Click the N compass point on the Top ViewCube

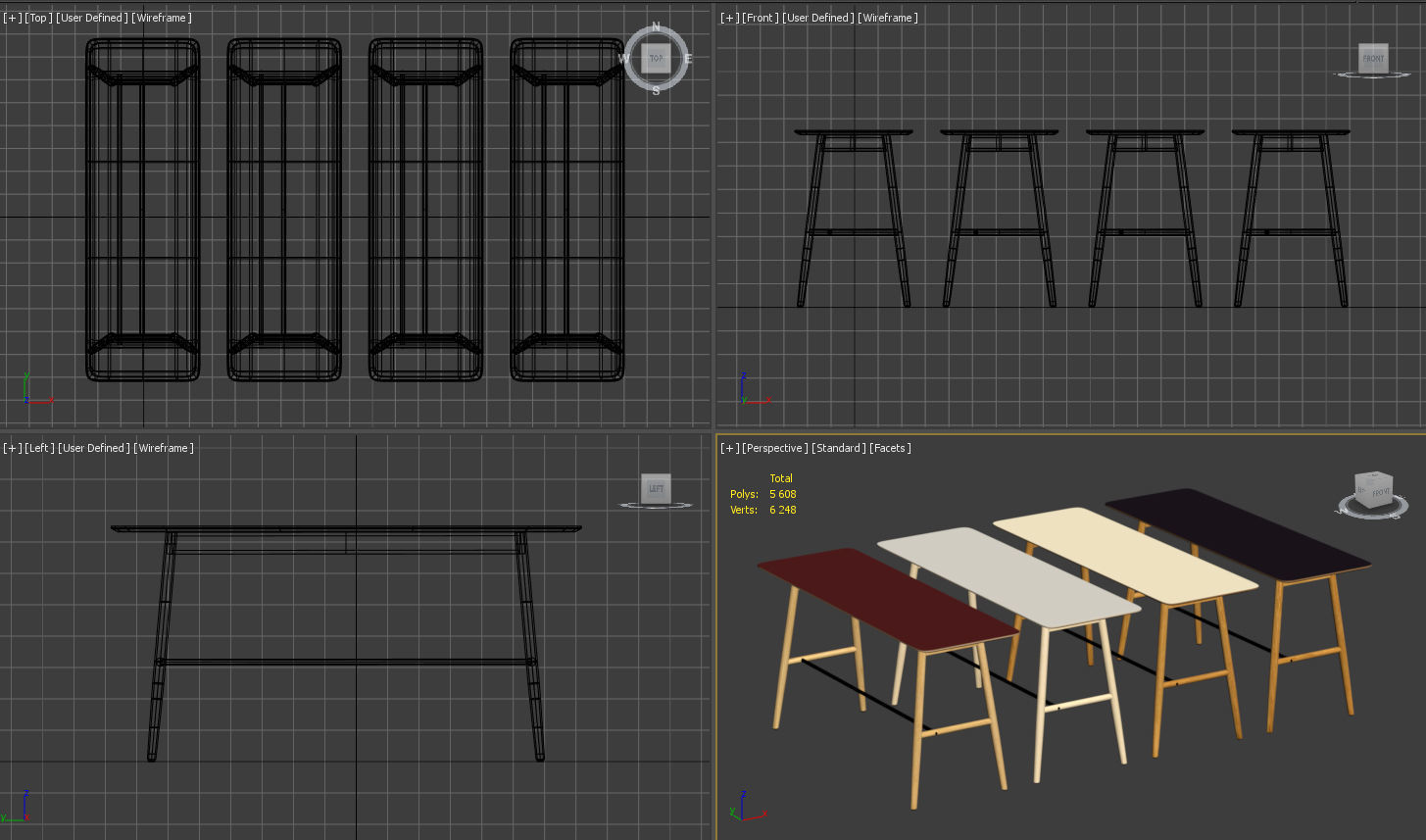click(656, 26)
